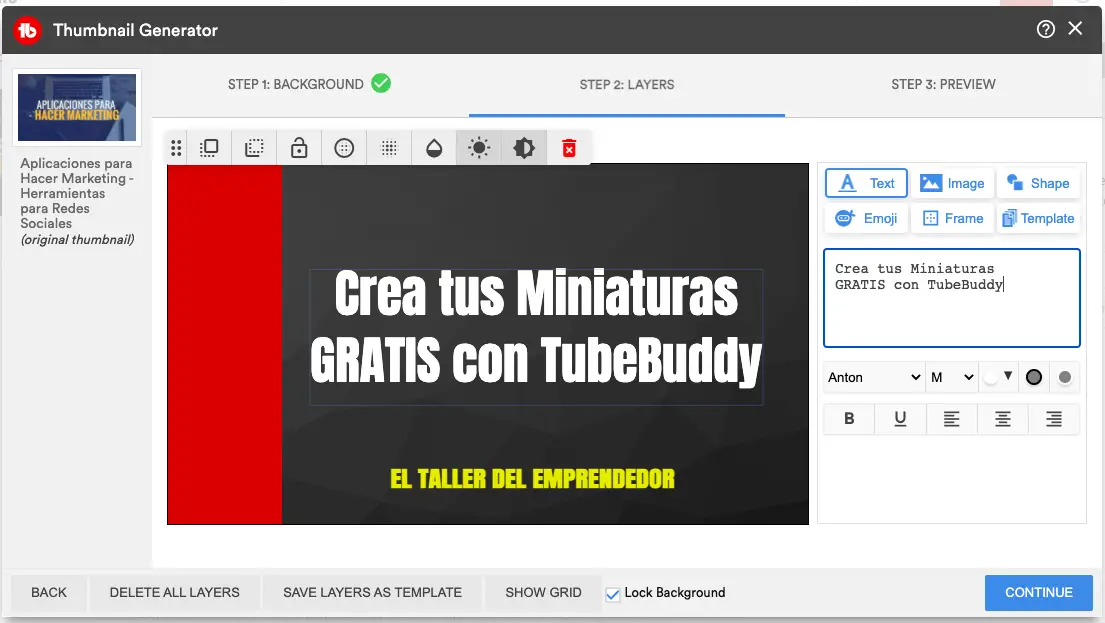Click into the layer text input box
1105x623 pixels.
click(952, 298)
